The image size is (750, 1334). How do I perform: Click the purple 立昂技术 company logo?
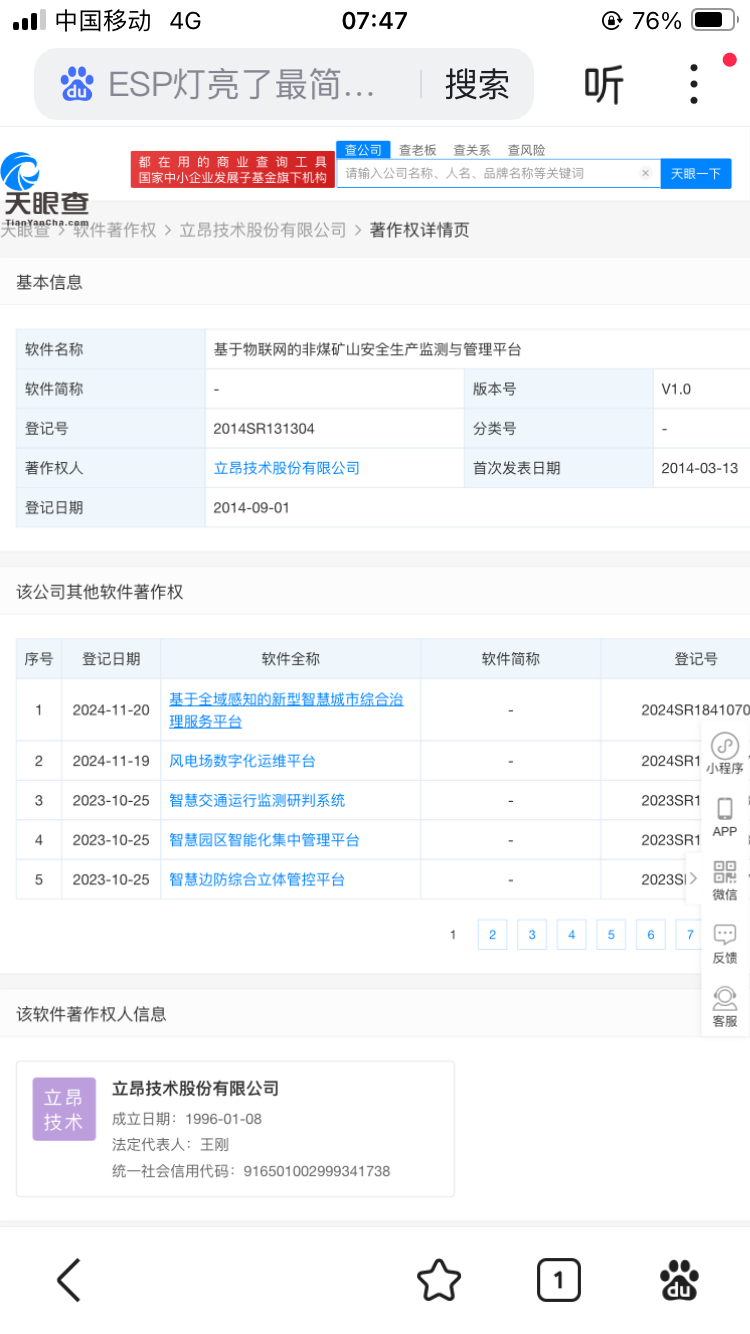click(x=64, y=1109)
